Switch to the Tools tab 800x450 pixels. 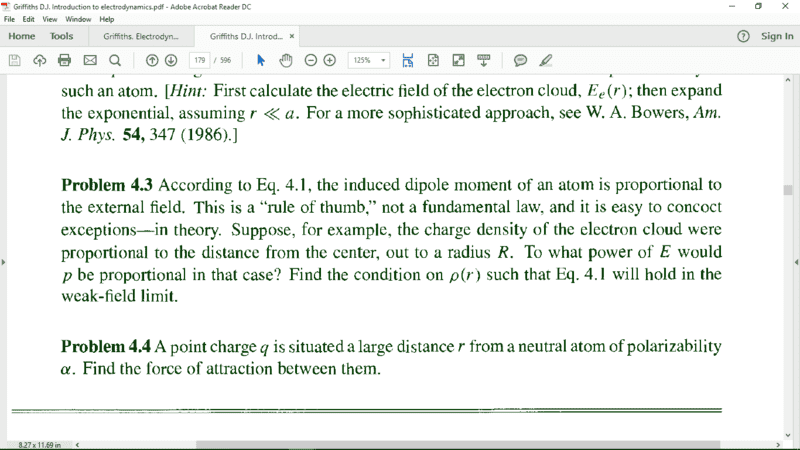coord(61,36)
